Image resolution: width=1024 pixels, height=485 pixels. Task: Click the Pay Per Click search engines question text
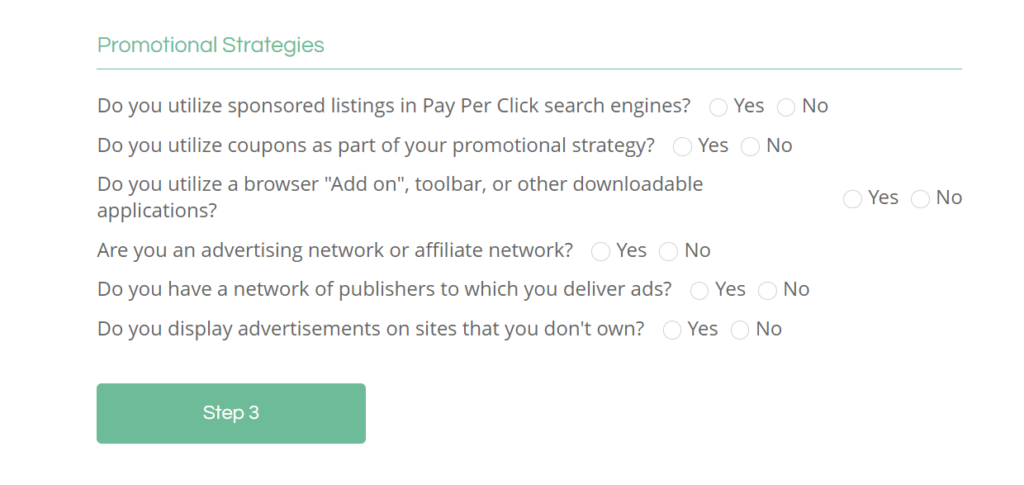394,106
